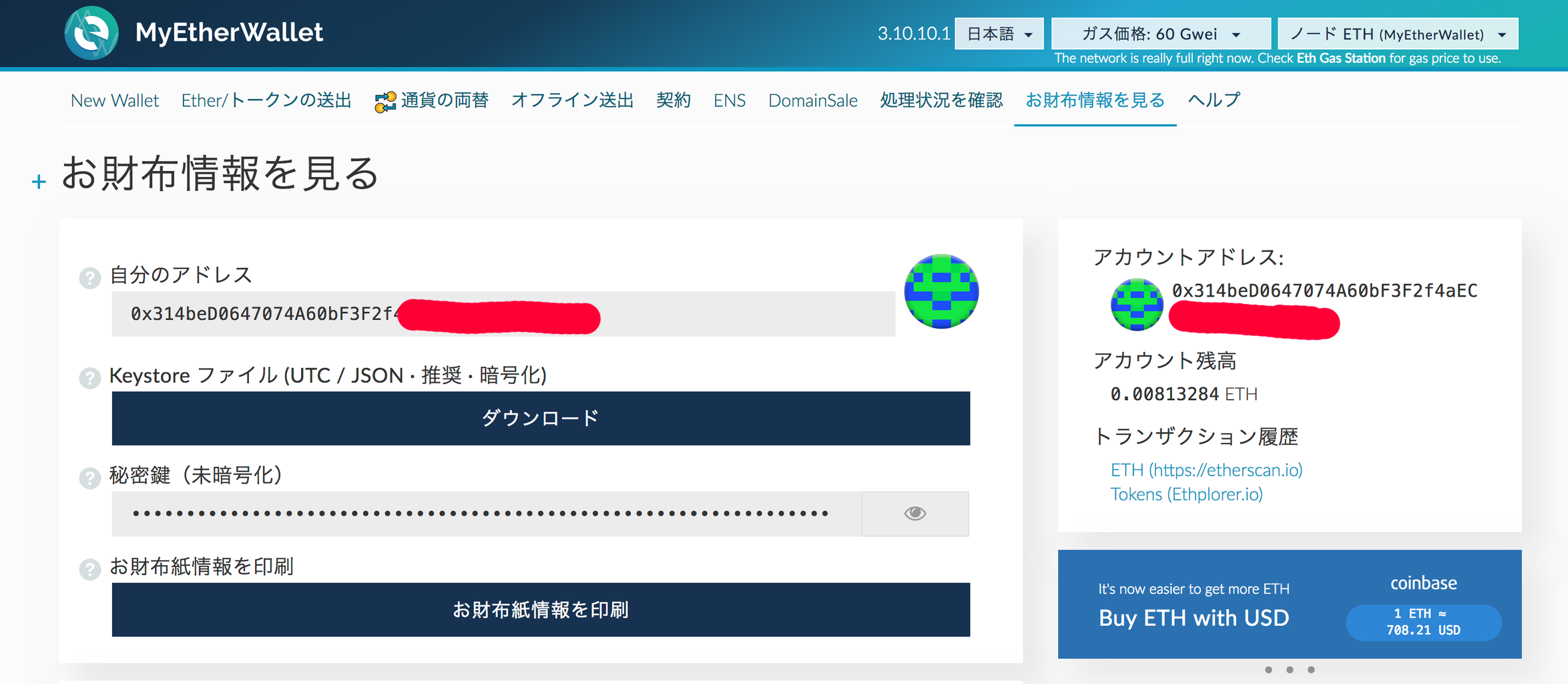Screen dimensions: 1568x684
Task: Click the help icon beside 自分のアドレス
Action: pyautogui.click(x=89, y=277)
